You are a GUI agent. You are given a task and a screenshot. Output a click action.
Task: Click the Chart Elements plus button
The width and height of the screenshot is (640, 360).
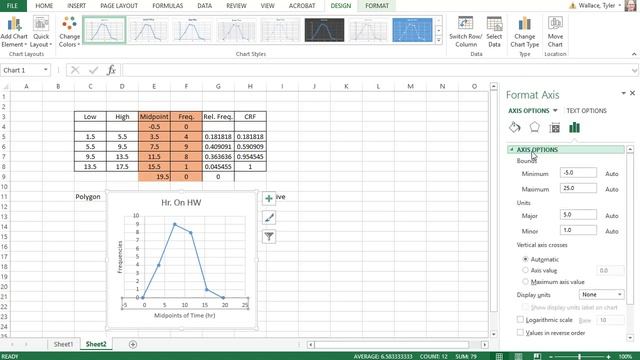(269, 199)
